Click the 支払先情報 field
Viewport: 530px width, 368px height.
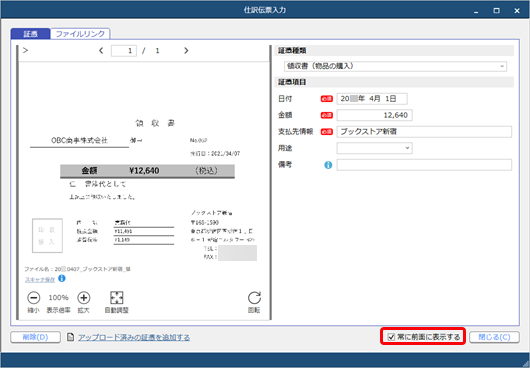tap(424, 132)
